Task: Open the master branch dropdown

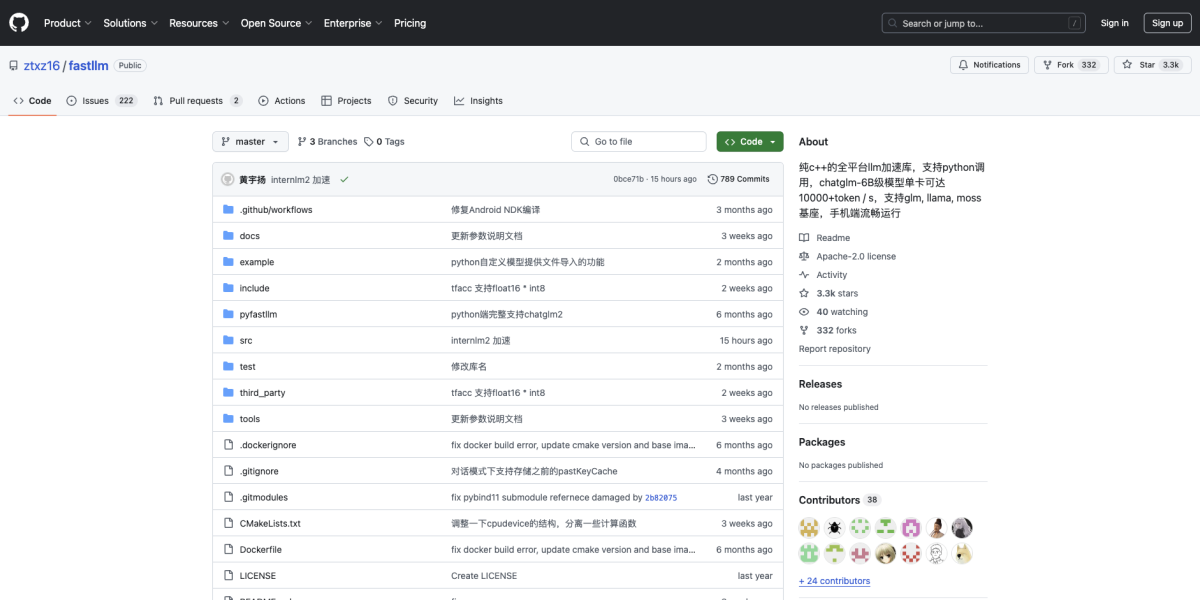Action: 250,142
